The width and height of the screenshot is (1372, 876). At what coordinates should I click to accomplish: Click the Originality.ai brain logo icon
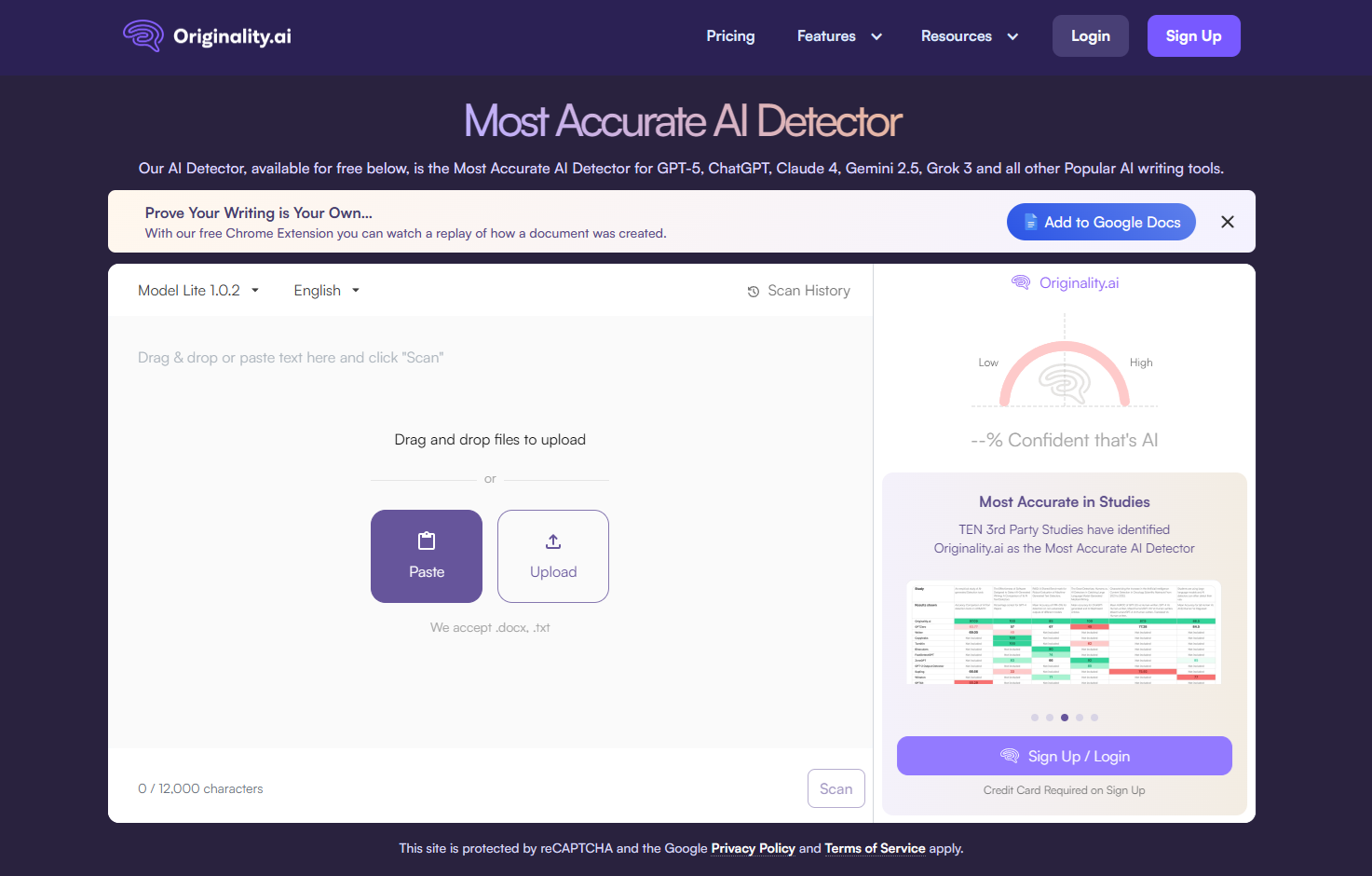tap(143, 35)
